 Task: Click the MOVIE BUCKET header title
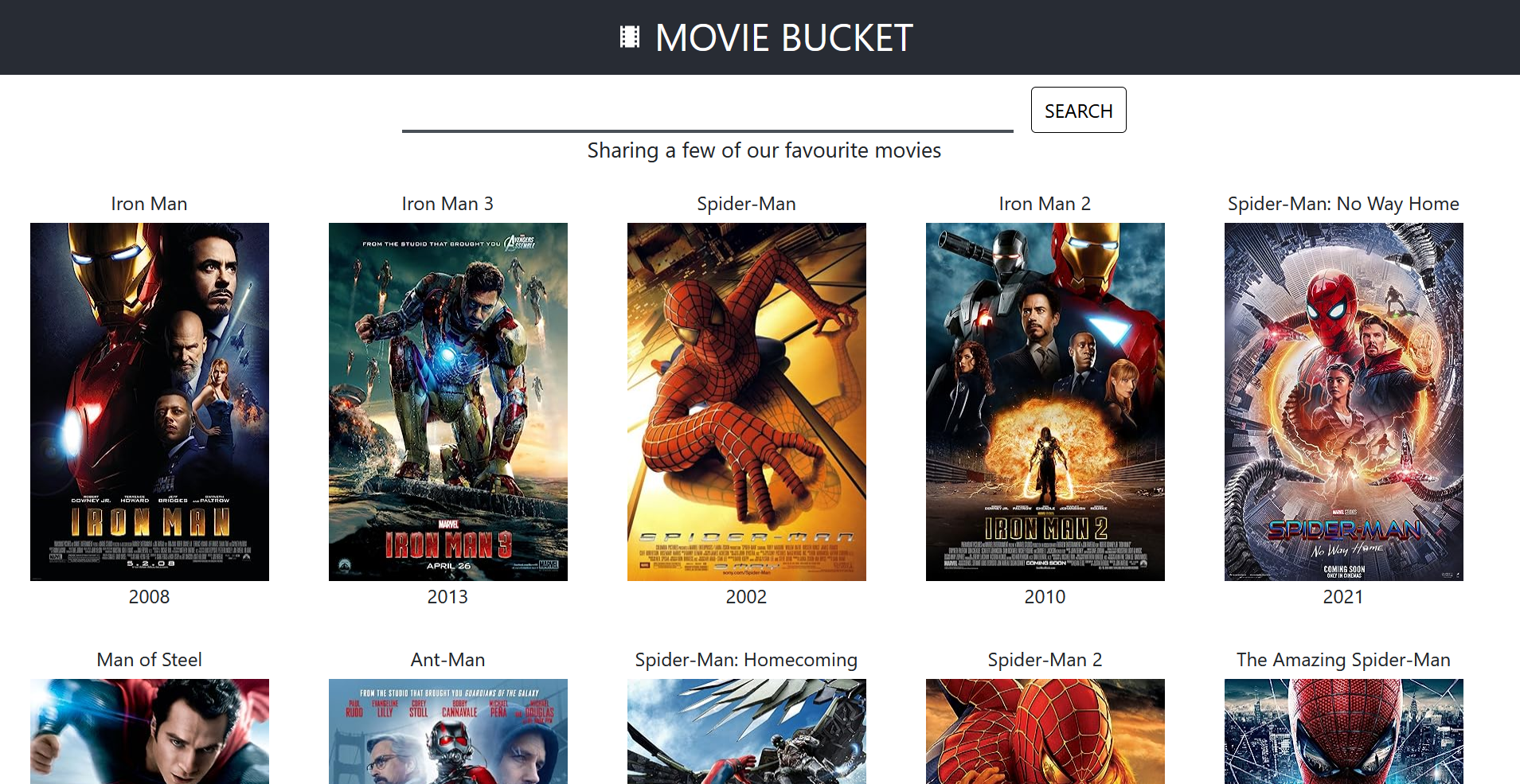783,37
